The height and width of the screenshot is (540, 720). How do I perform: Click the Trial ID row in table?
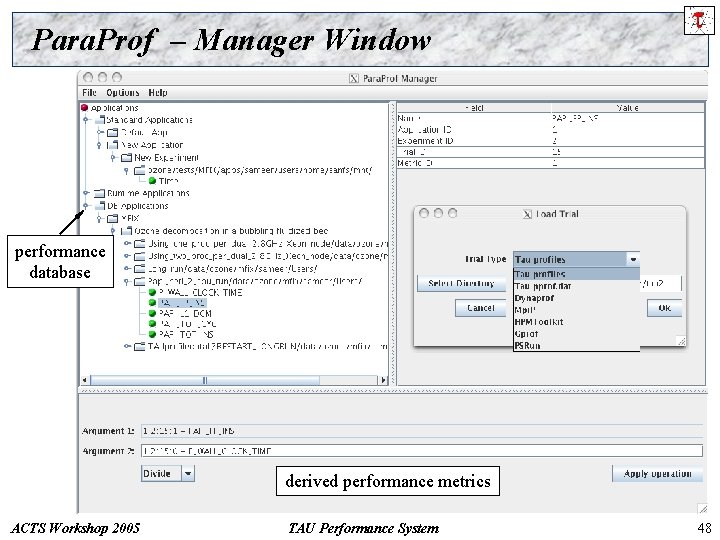[x=551, y=152]
